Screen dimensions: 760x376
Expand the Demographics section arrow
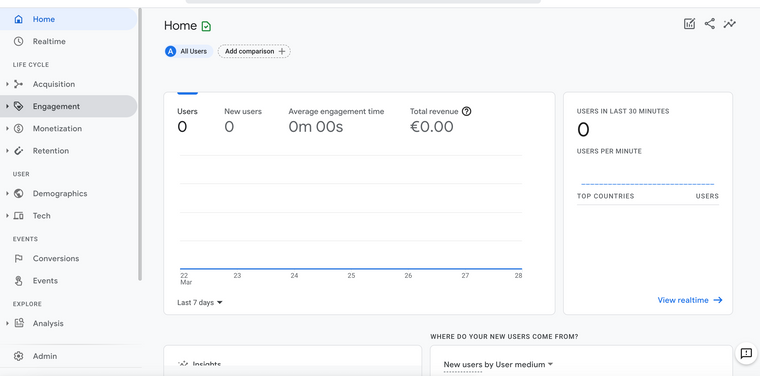[7, 194]
